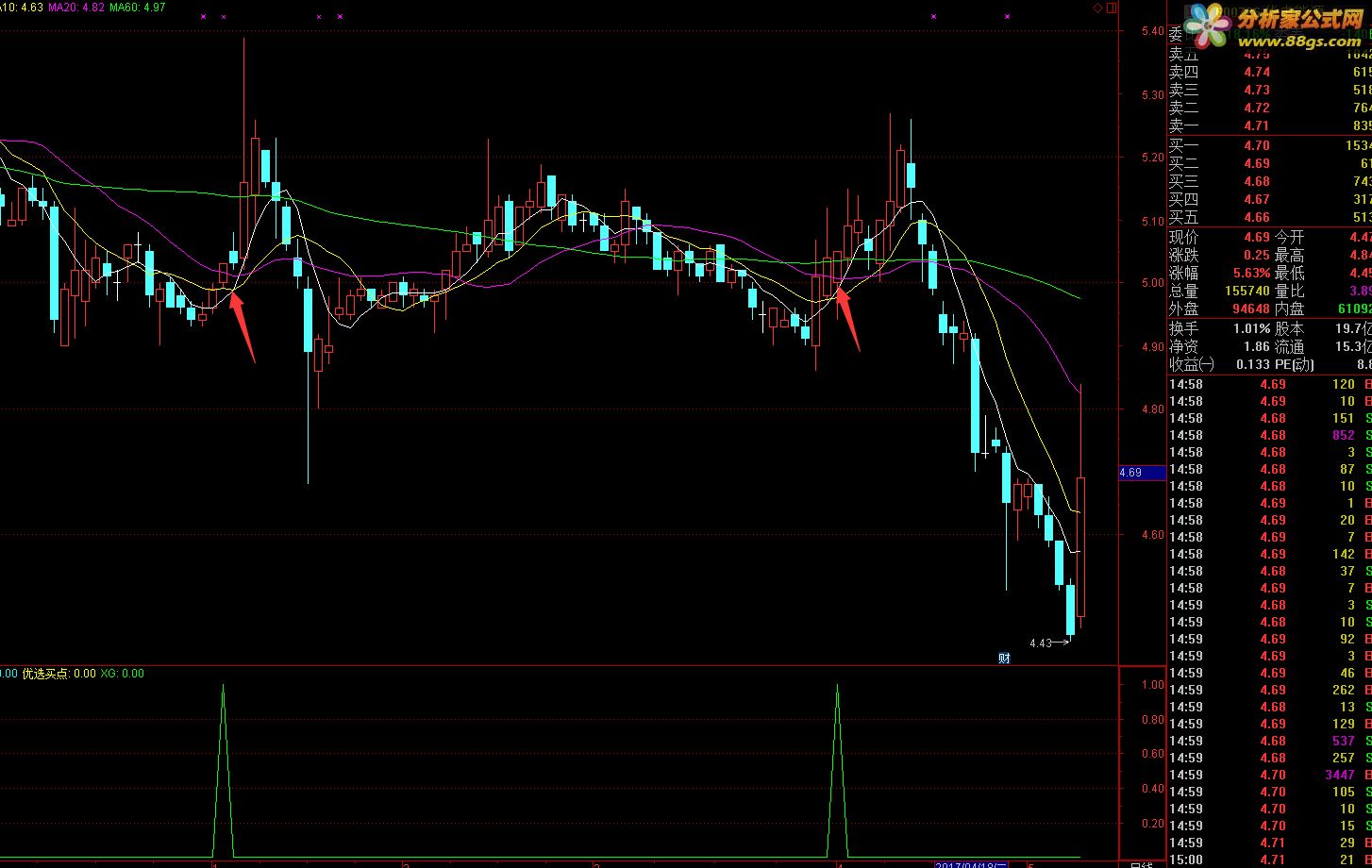Click the 优选买点: 0.00 indicator label

coord(59,674)
